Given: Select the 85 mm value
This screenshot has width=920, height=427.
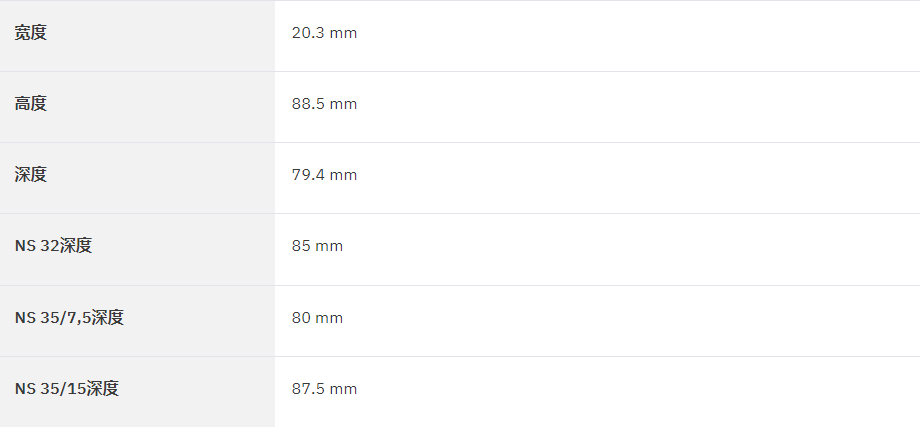Looking at the screenshot, I should click(x=317, y=246).
